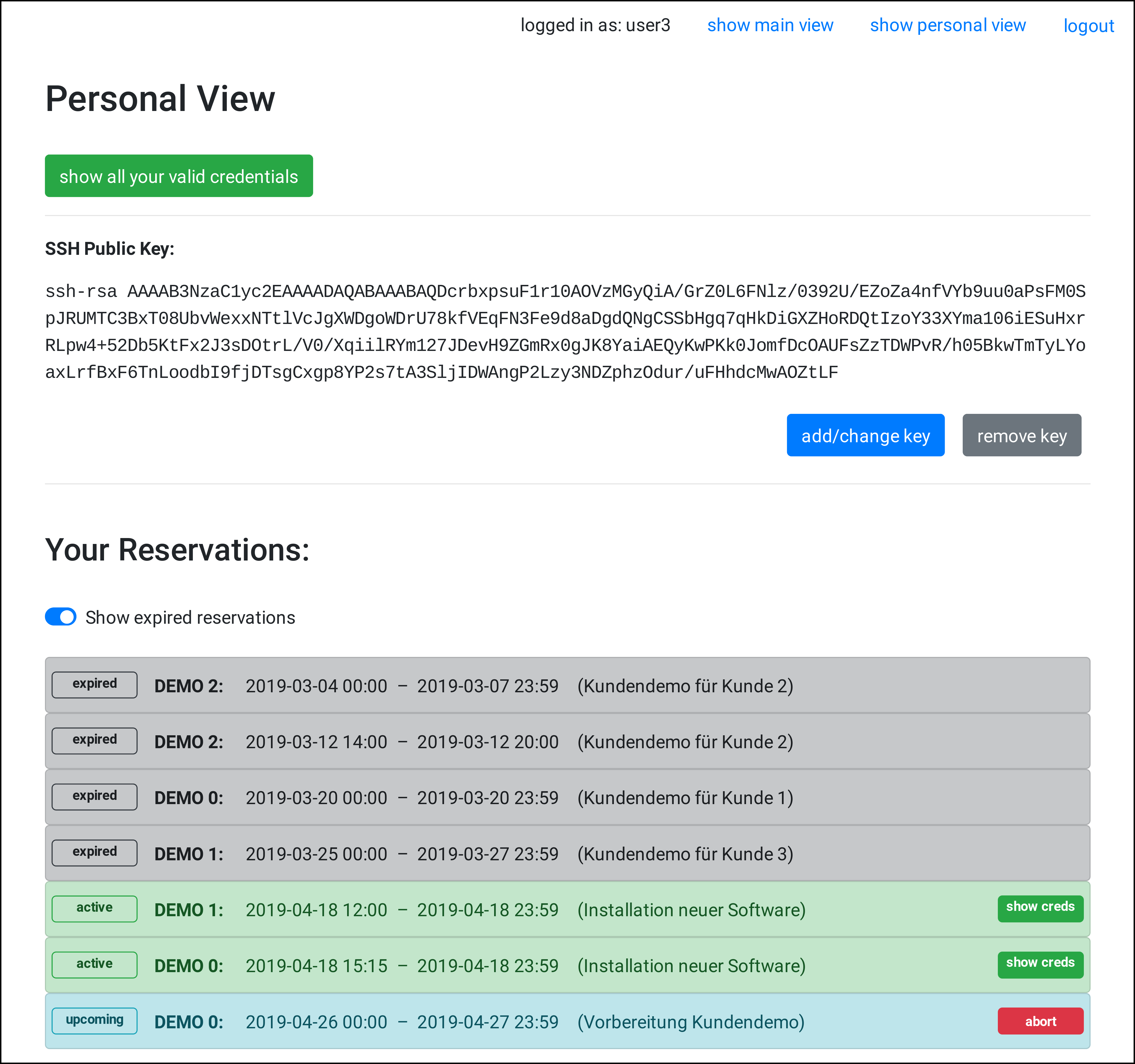Click the remove key button
The width and height of the screenshot is (1135, 1064).
point(1021,435)
